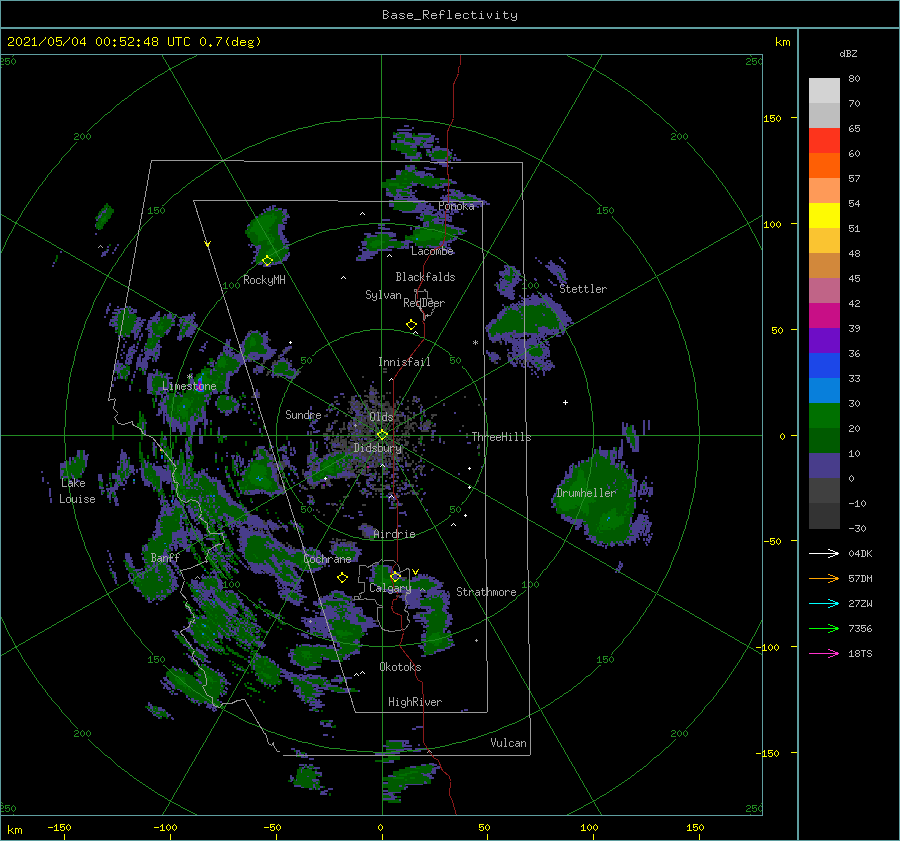Screen dimensions: 900x841
Task: Click the Sylvan label
Action: pyautogui.click(x=383, y=295)
